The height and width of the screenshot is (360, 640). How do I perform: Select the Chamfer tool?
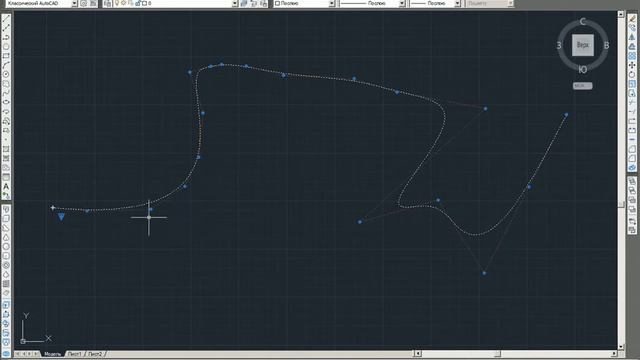(632, 149)
